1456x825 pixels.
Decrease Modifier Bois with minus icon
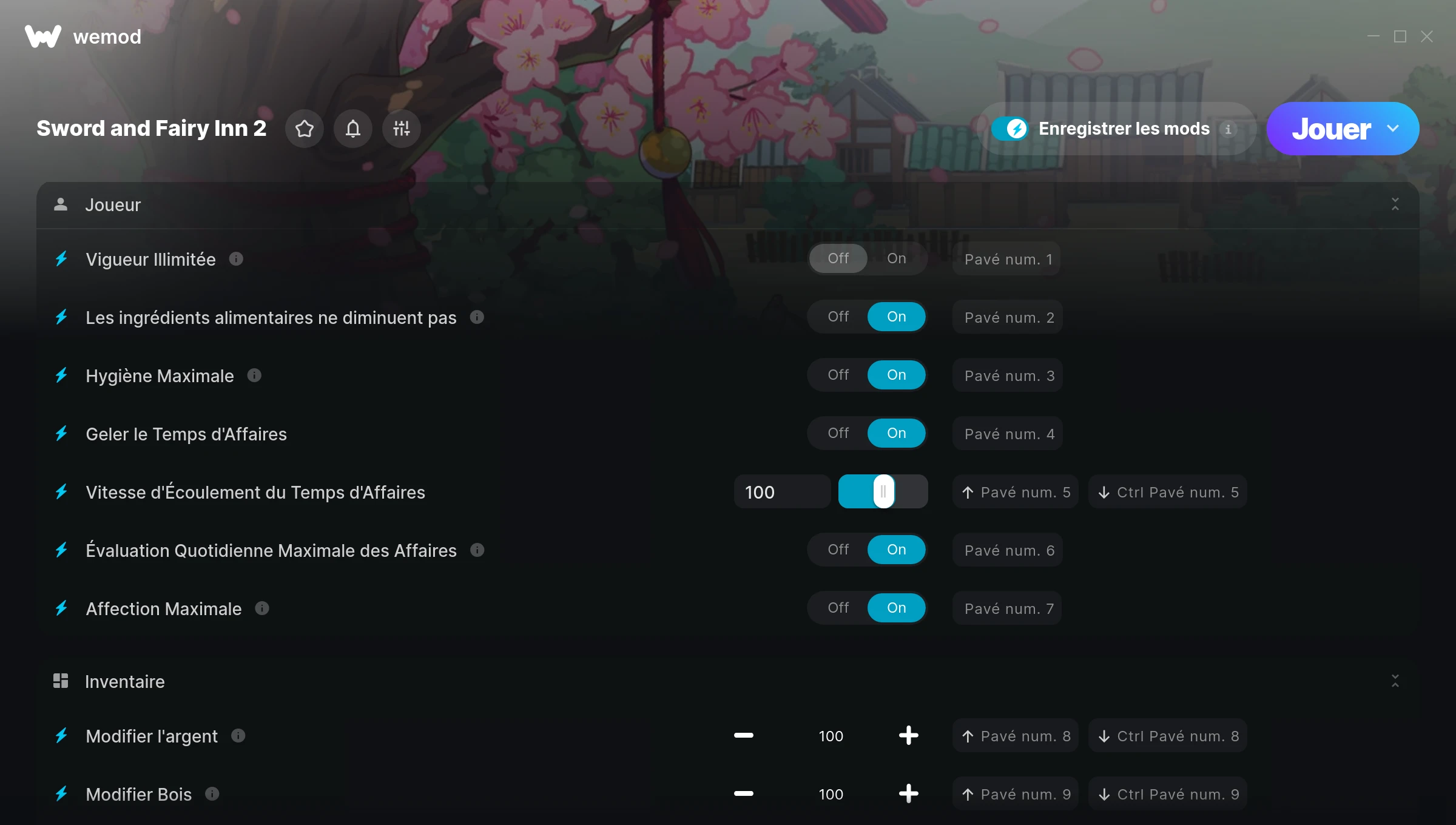click(743, 793)
